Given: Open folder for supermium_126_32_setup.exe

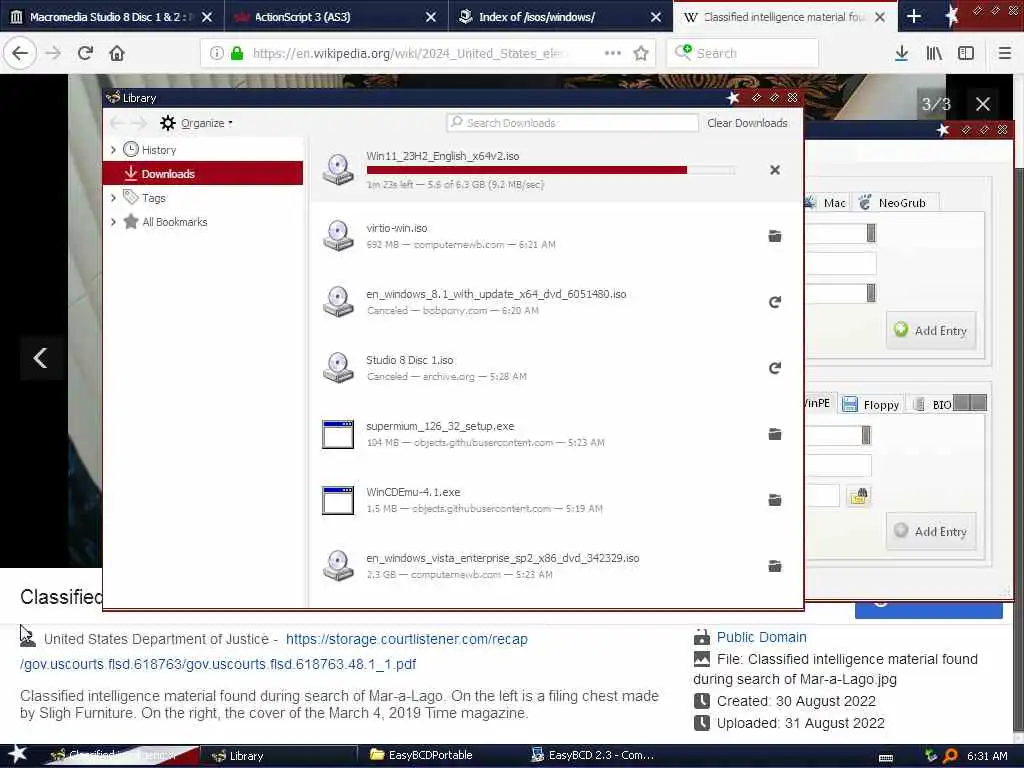Looking at the screenshot, I should pyautogui.click(x=775, y=434).
